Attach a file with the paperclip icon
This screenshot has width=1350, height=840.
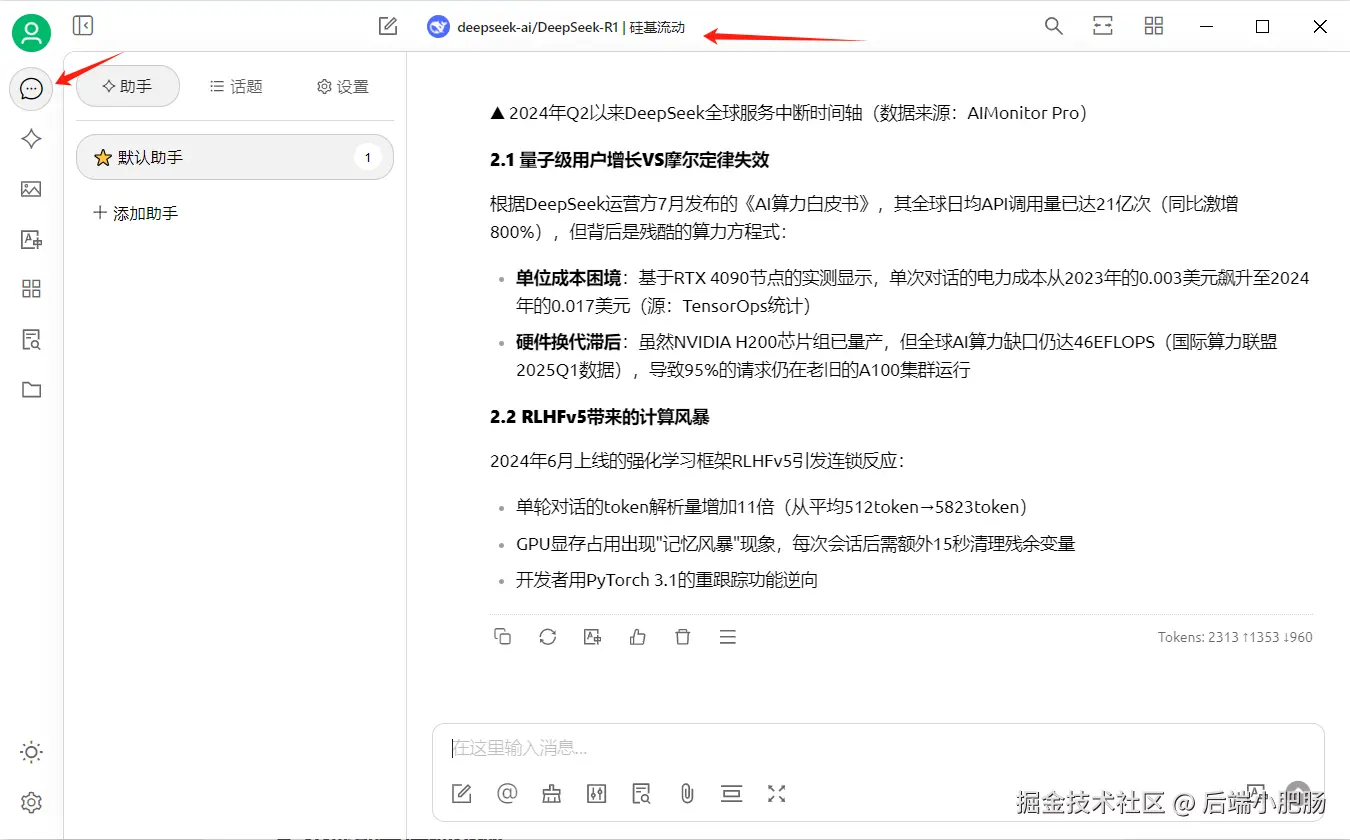(687, 794)
